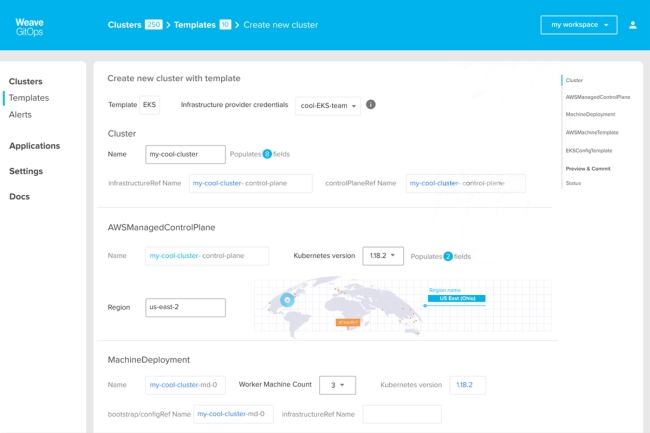
Task: Click Create new cluster breadcrumb
Action: [281, 25]
